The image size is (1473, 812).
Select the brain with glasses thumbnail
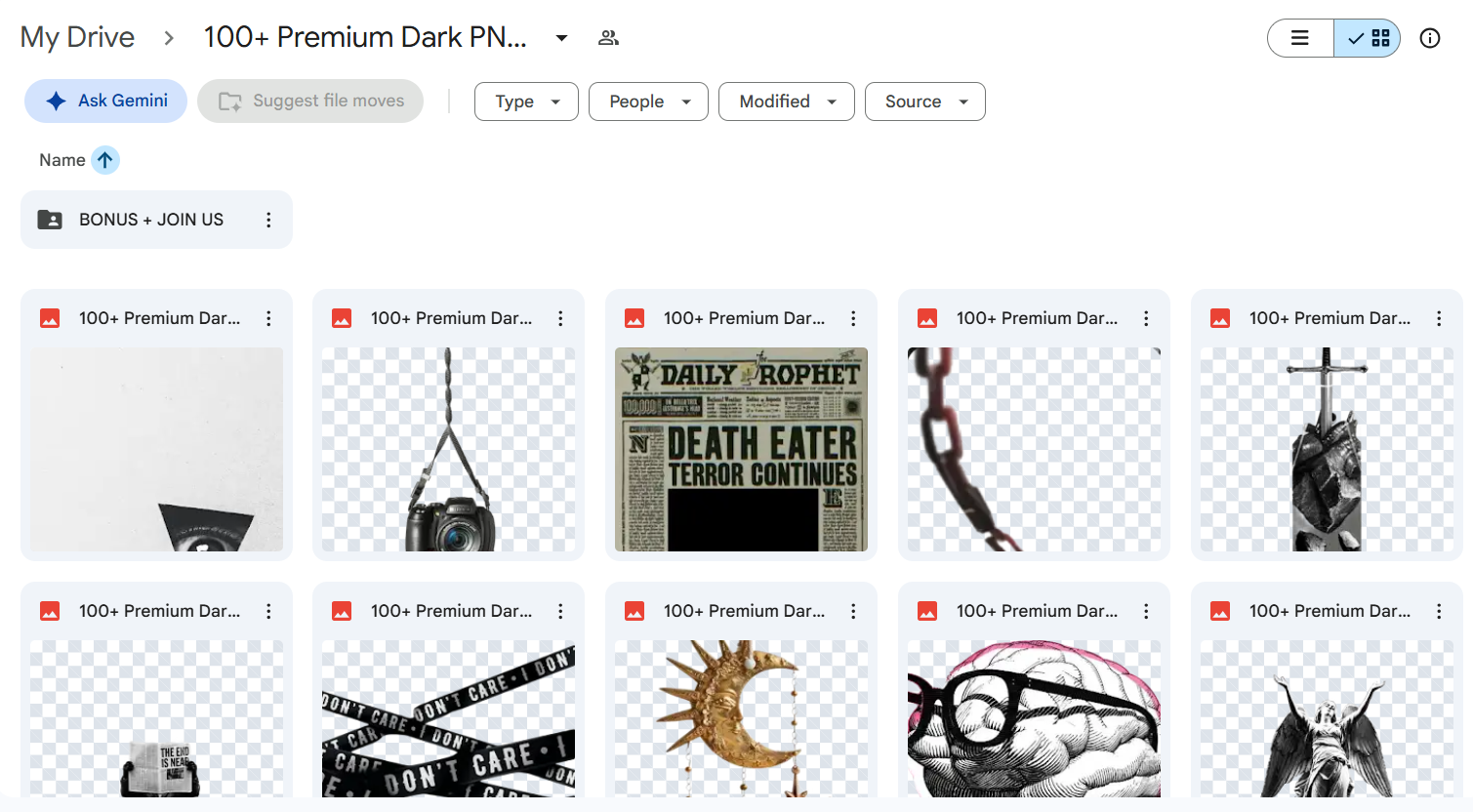1034,719
